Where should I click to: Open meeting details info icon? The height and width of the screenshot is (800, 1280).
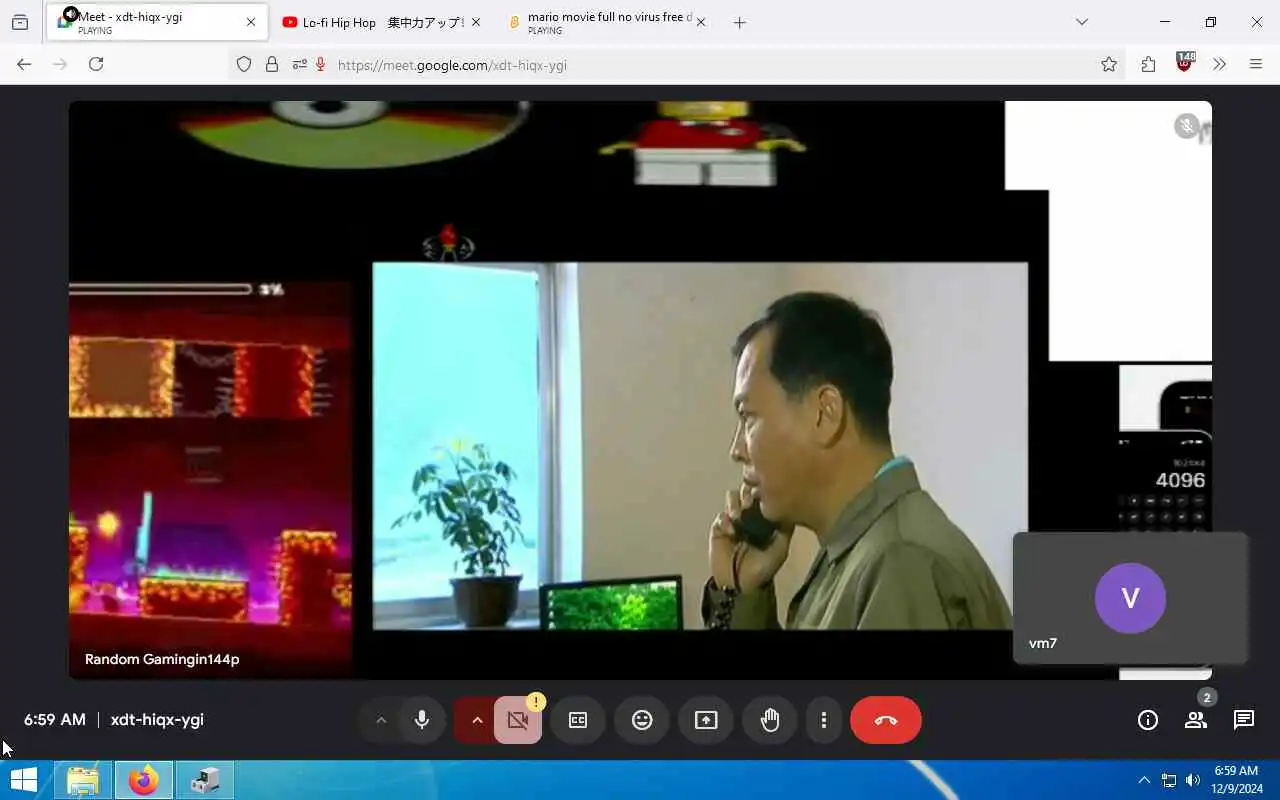pos(1148,720)
